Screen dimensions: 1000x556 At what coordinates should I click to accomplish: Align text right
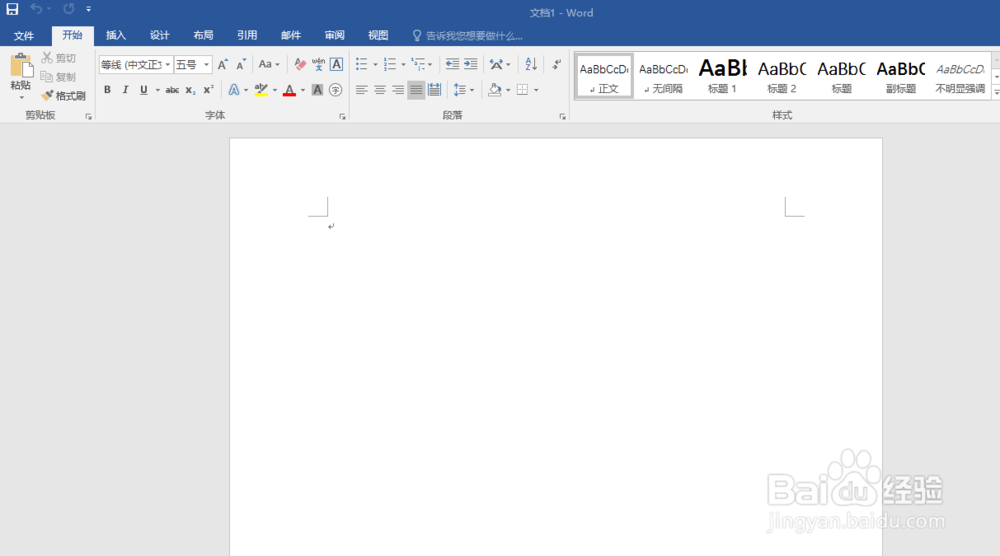398,90
